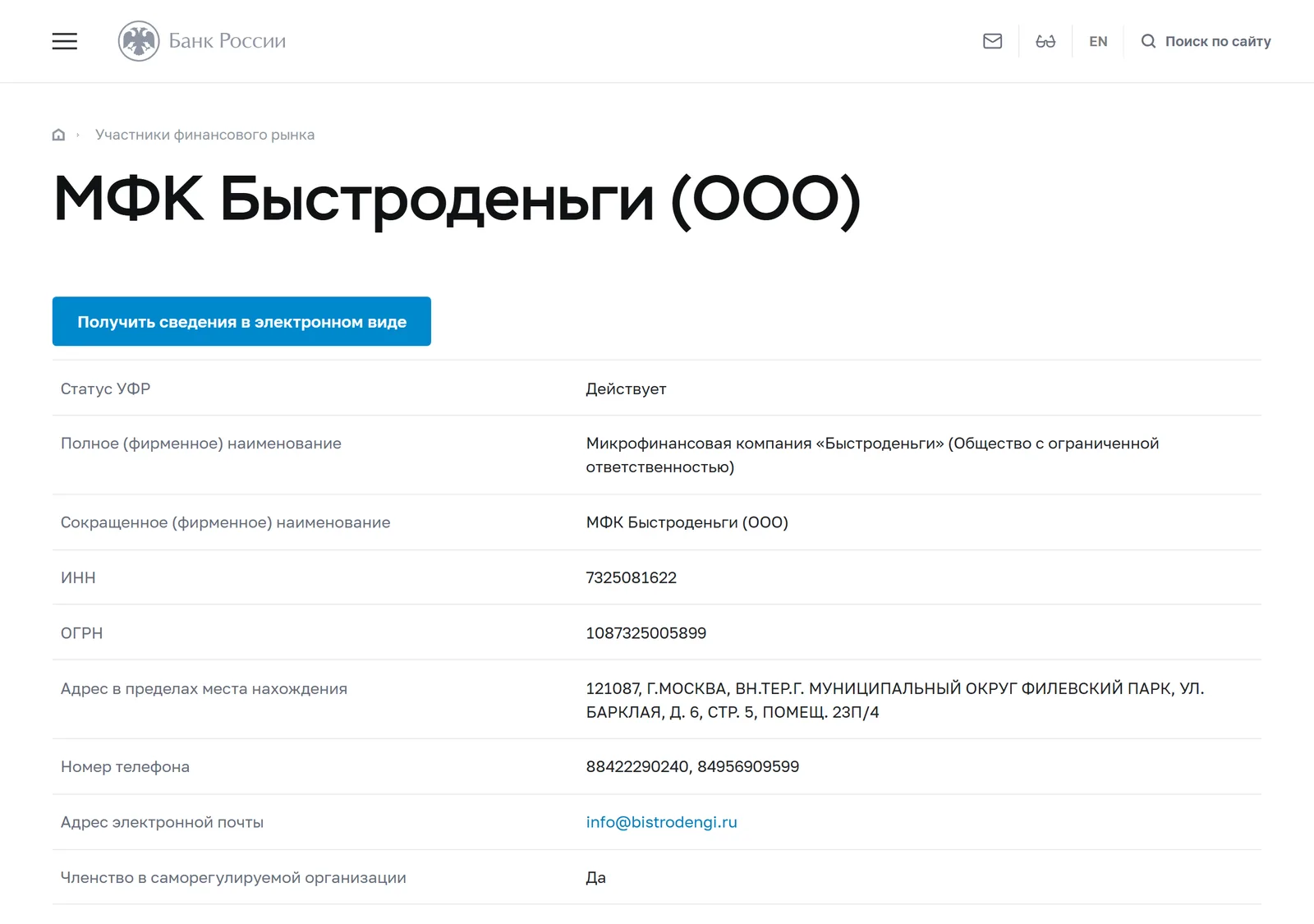Click the search magnifier icon
The image size is (1314, 924).
point(1148,41)
